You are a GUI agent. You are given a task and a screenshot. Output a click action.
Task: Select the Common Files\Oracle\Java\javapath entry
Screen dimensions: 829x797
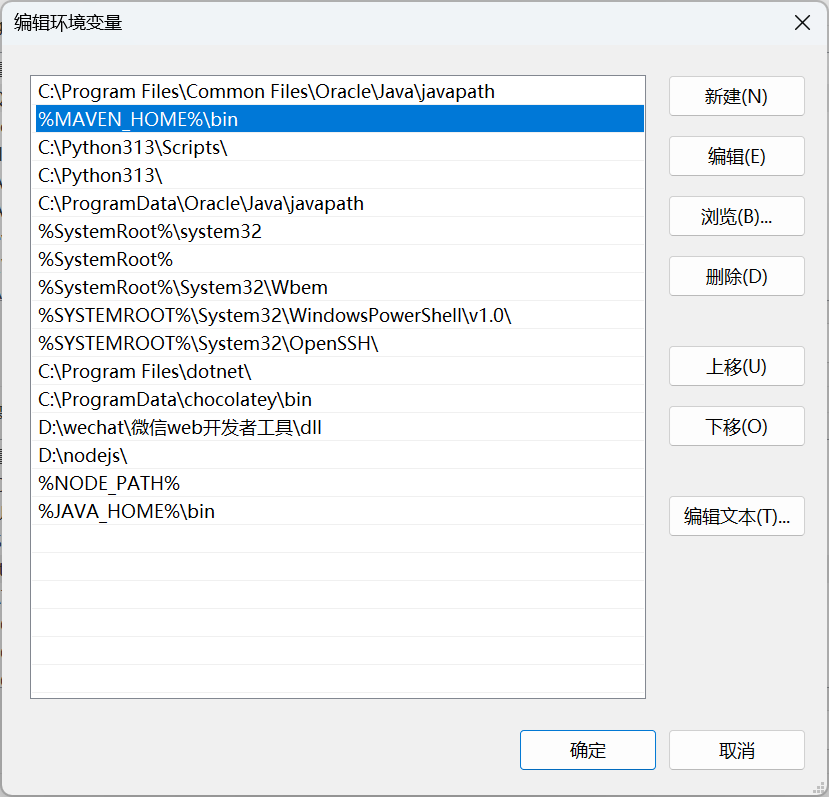[x=338, y=91]
